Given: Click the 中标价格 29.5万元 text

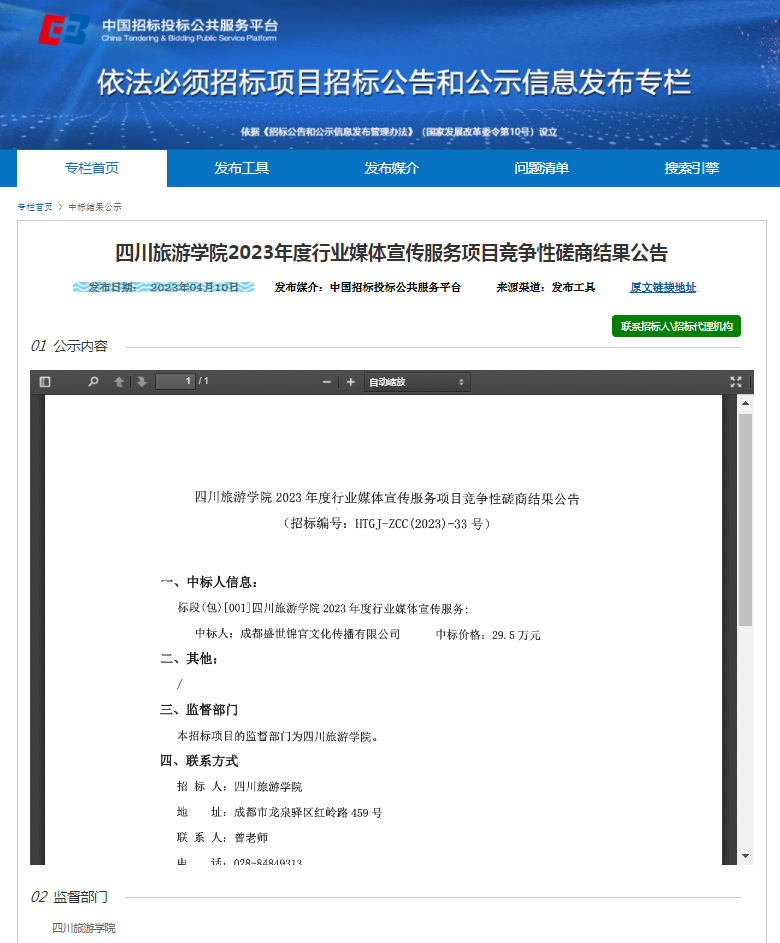Looking at the screenshot, I should tap(488, 635).
